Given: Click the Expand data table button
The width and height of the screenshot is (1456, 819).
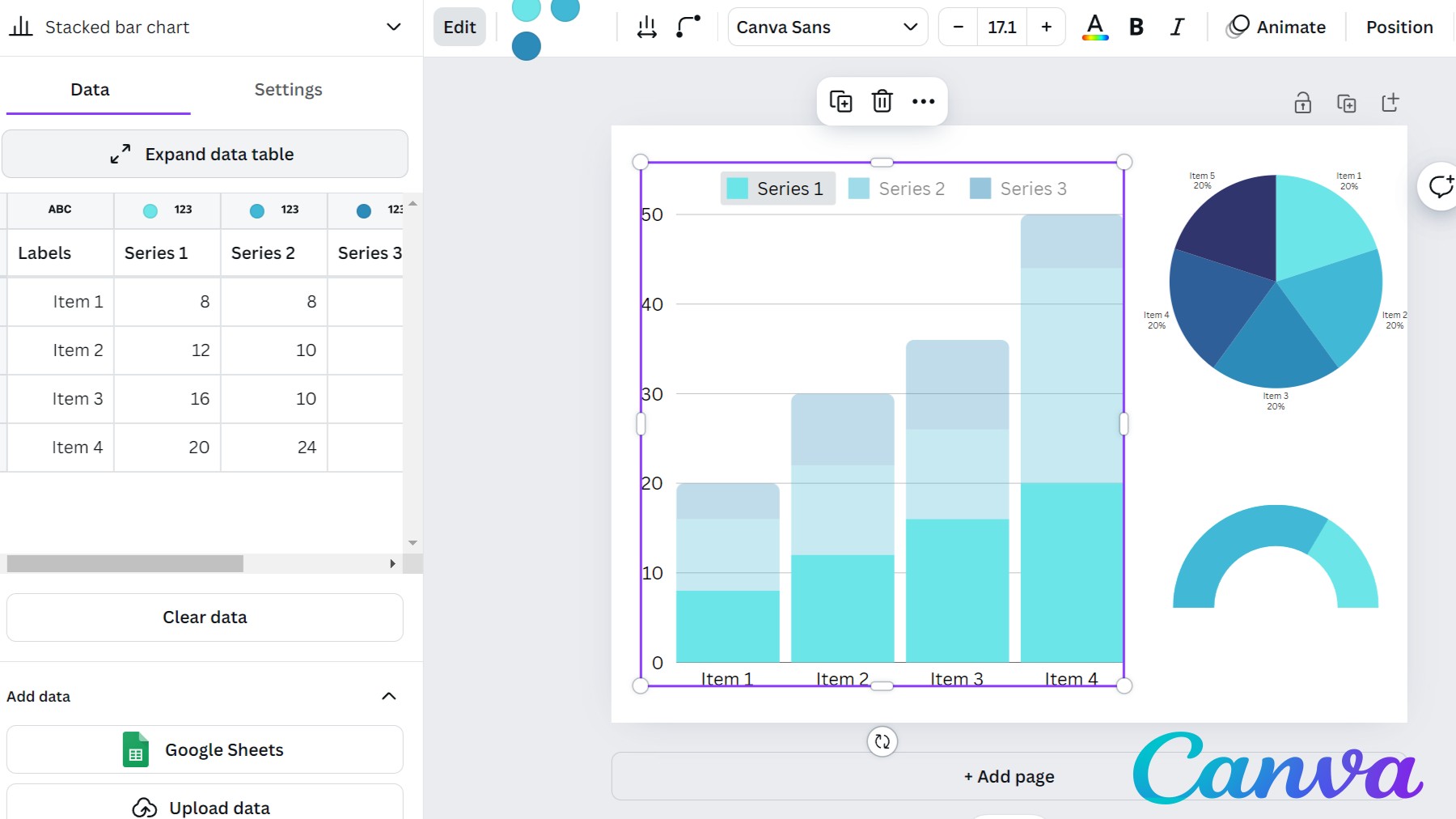Looking at the screenshot, I should click(205, 154).
